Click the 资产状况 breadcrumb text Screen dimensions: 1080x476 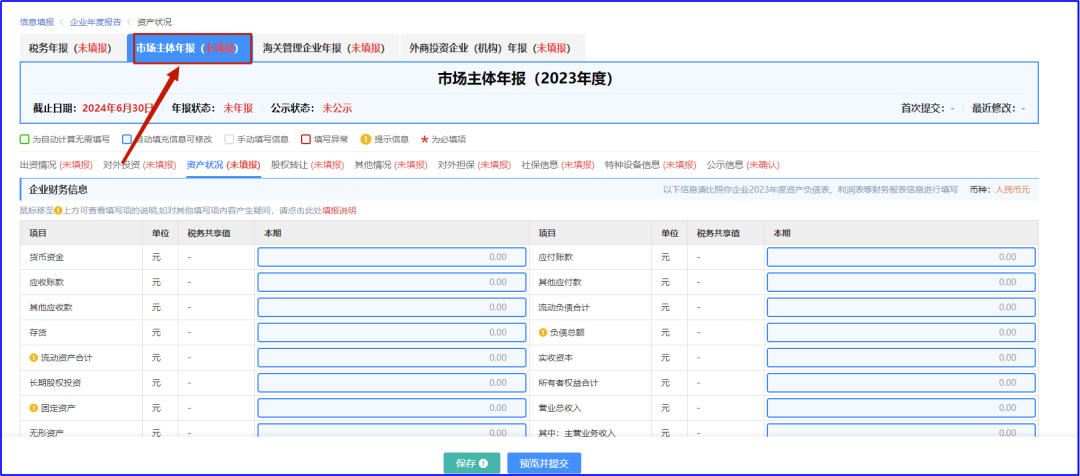(x=156, y=22)
